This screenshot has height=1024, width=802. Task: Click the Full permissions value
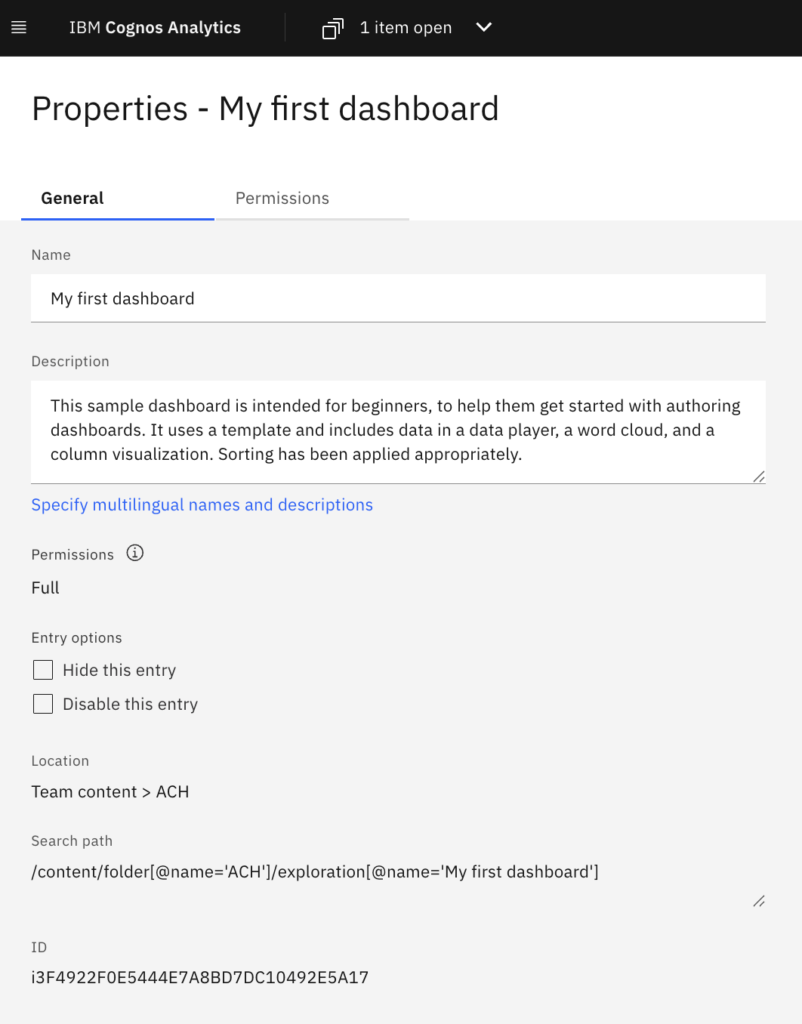pyautogui.click(x=45, y=588)
